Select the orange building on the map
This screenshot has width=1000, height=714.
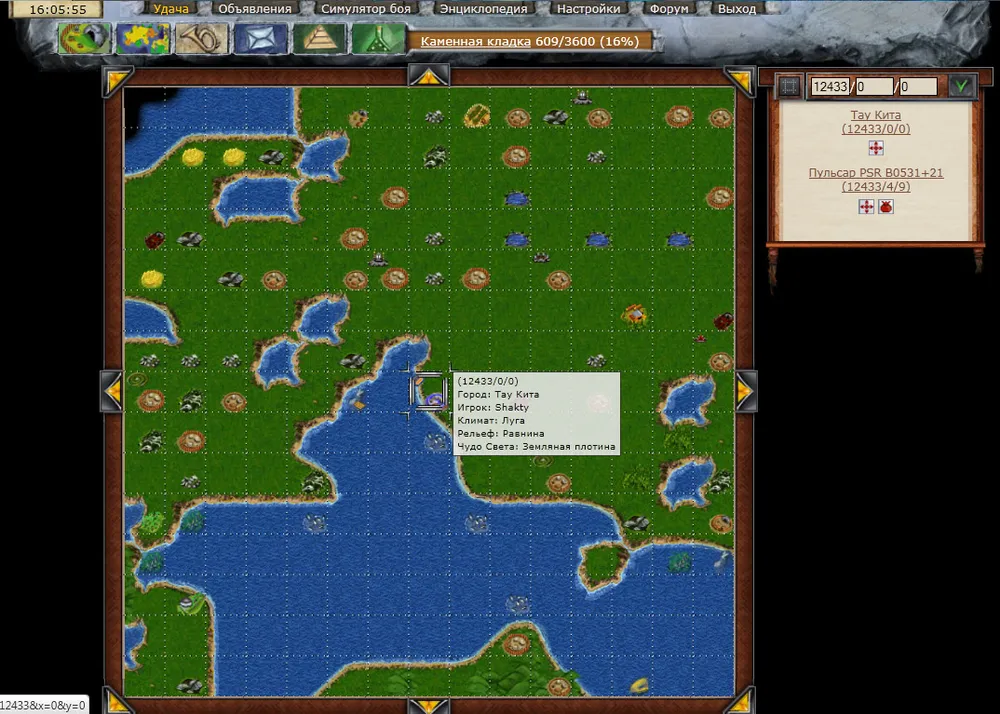[x=635, y=314]
